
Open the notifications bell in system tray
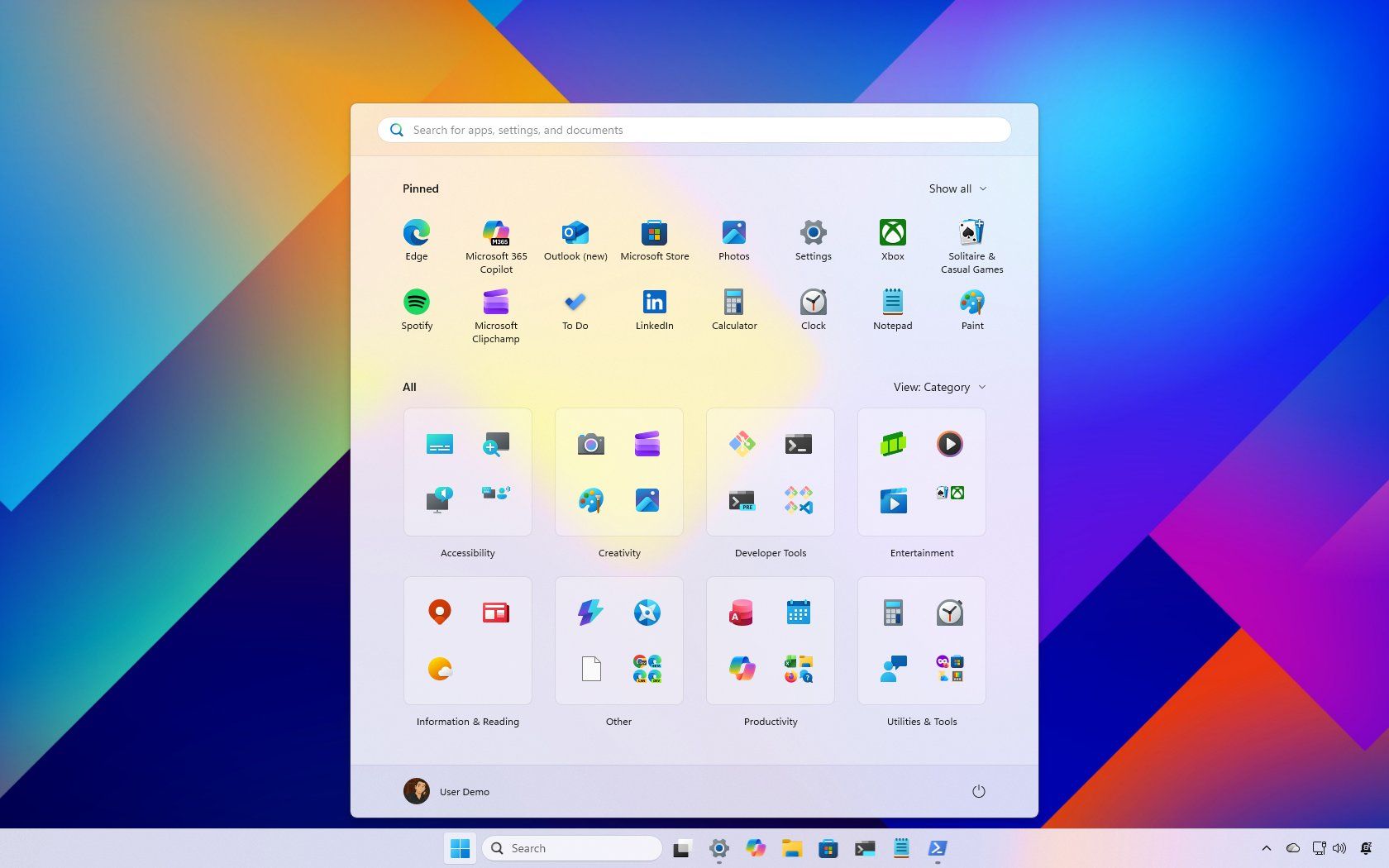pyautogui.click(x=1366, y=848)
